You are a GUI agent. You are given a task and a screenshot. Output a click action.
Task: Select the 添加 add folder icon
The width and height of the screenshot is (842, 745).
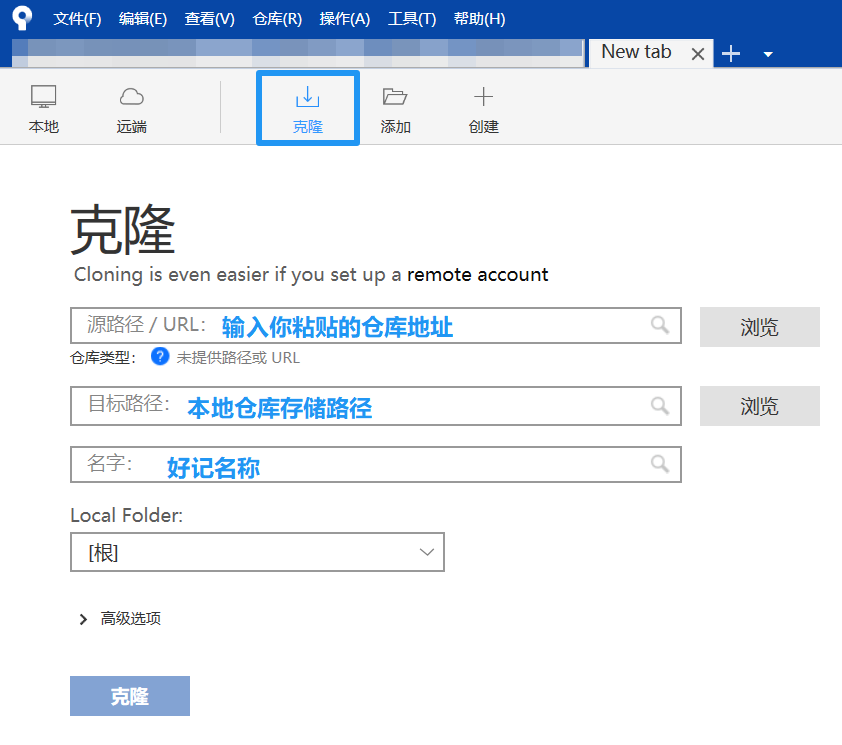[x=395, y=109]
